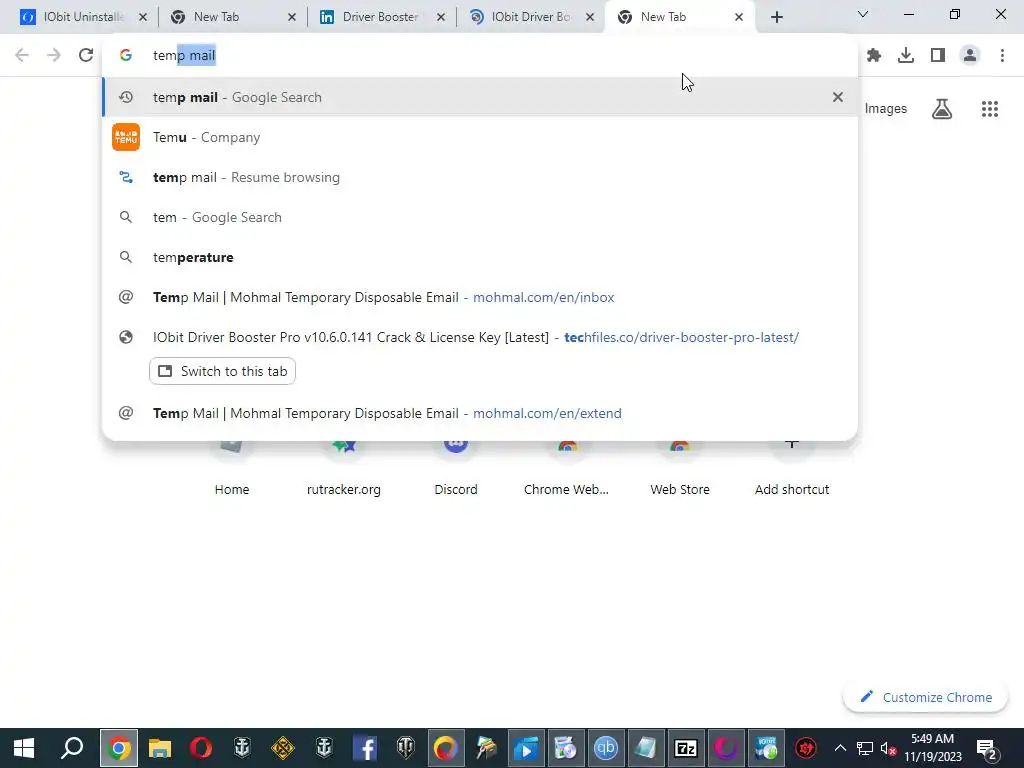Open File Explorer from taskbar

coord(159,748)
